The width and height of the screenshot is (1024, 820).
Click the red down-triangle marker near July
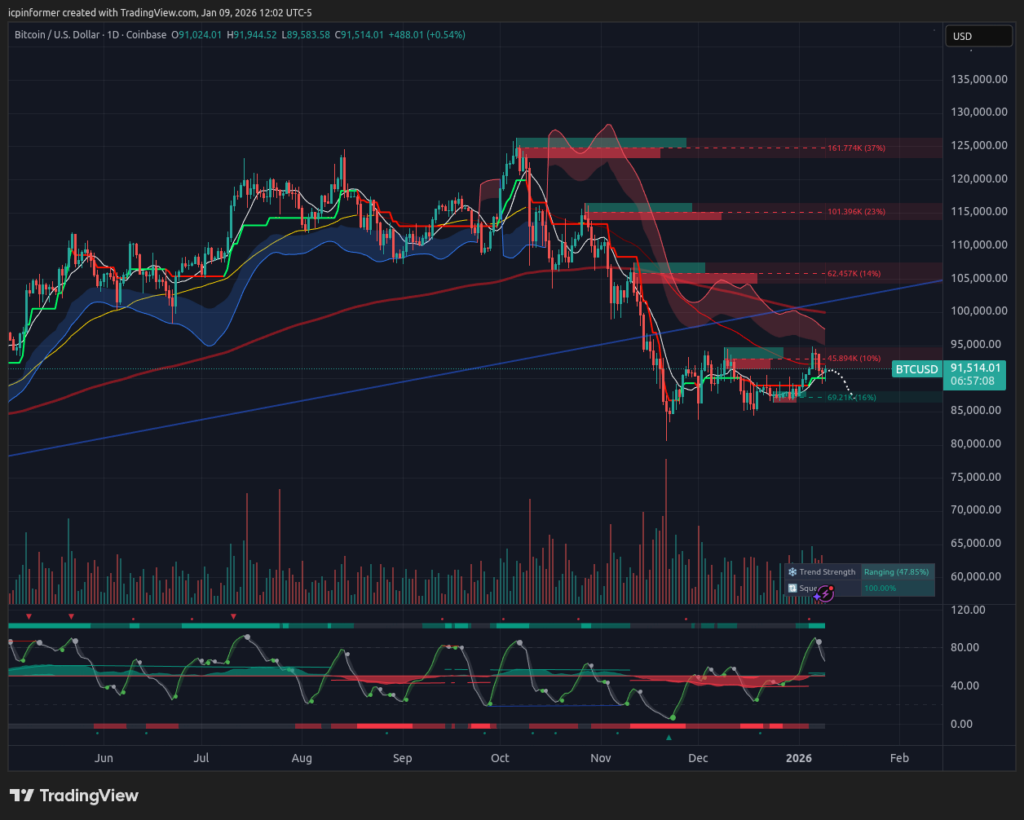(x=233, y=616)
